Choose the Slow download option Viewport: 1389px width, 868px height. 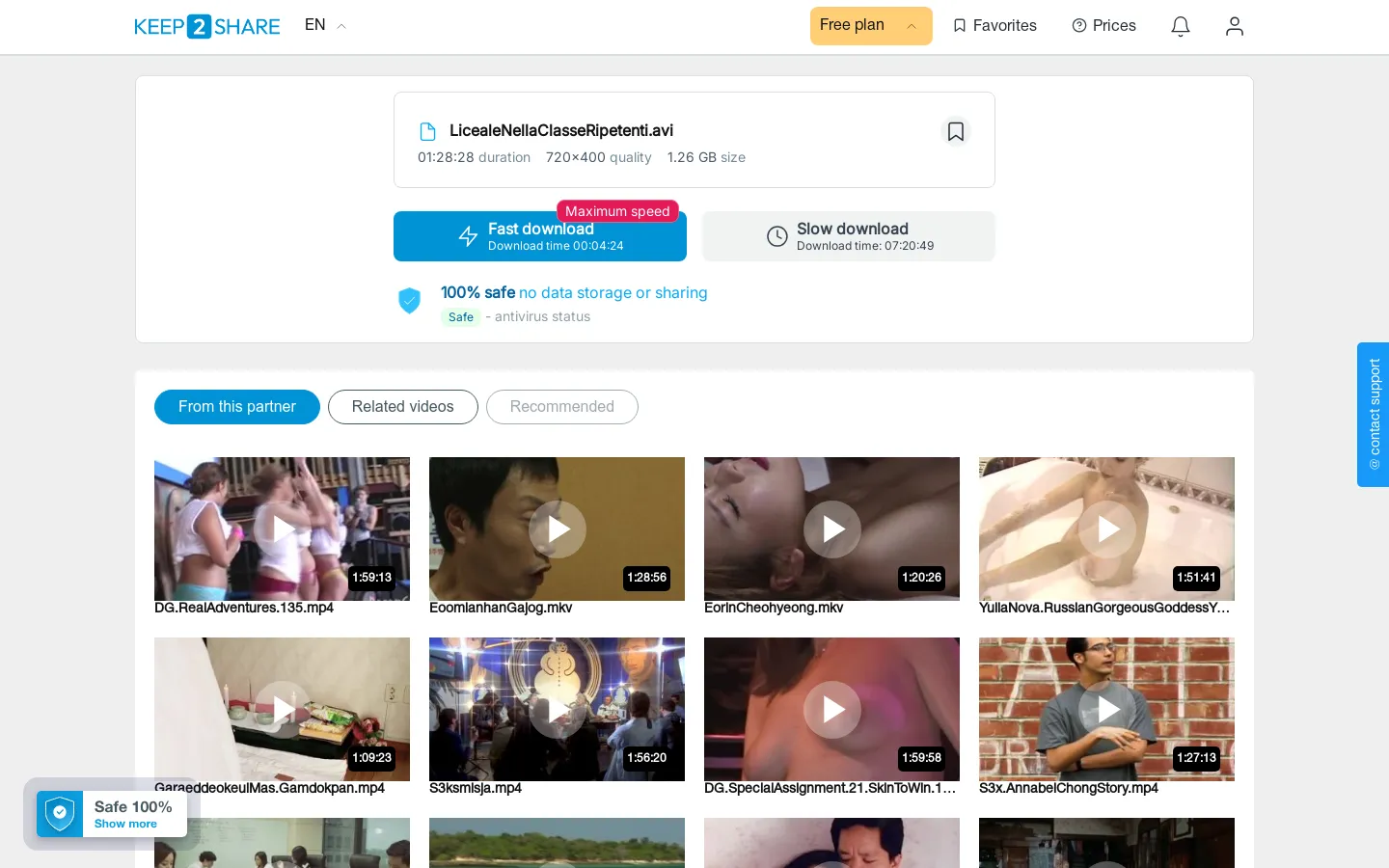pyautogui.click(x=849, y=236)
